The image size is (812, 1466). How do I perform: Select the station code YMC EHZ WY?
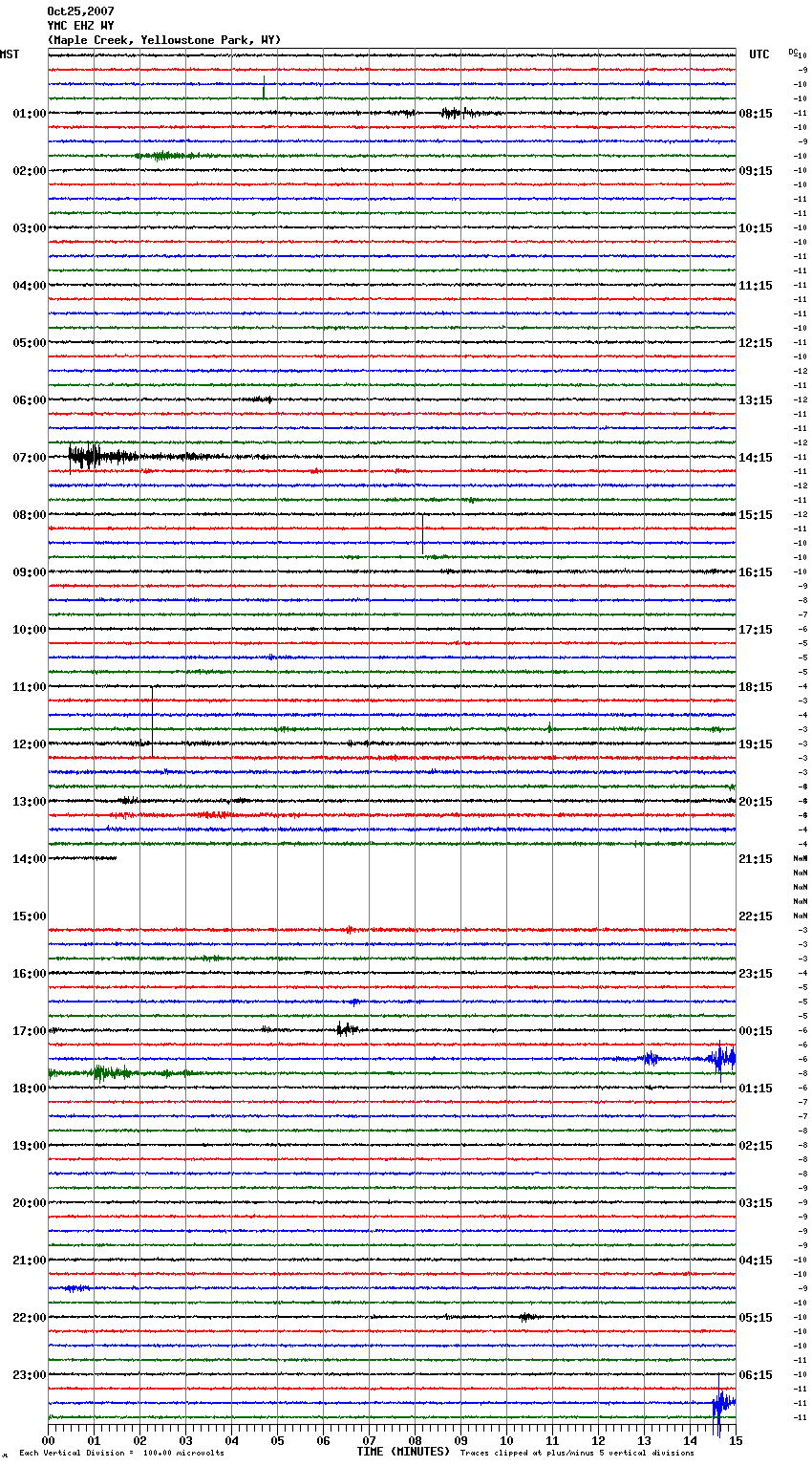tap(80, 26)
